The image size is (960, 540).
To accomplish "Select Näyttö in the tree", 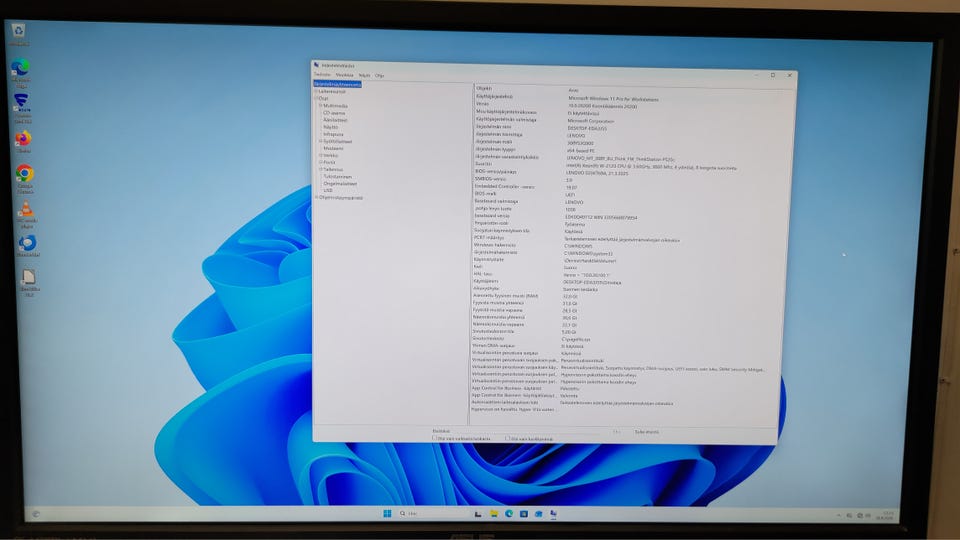I will point(331,127).
